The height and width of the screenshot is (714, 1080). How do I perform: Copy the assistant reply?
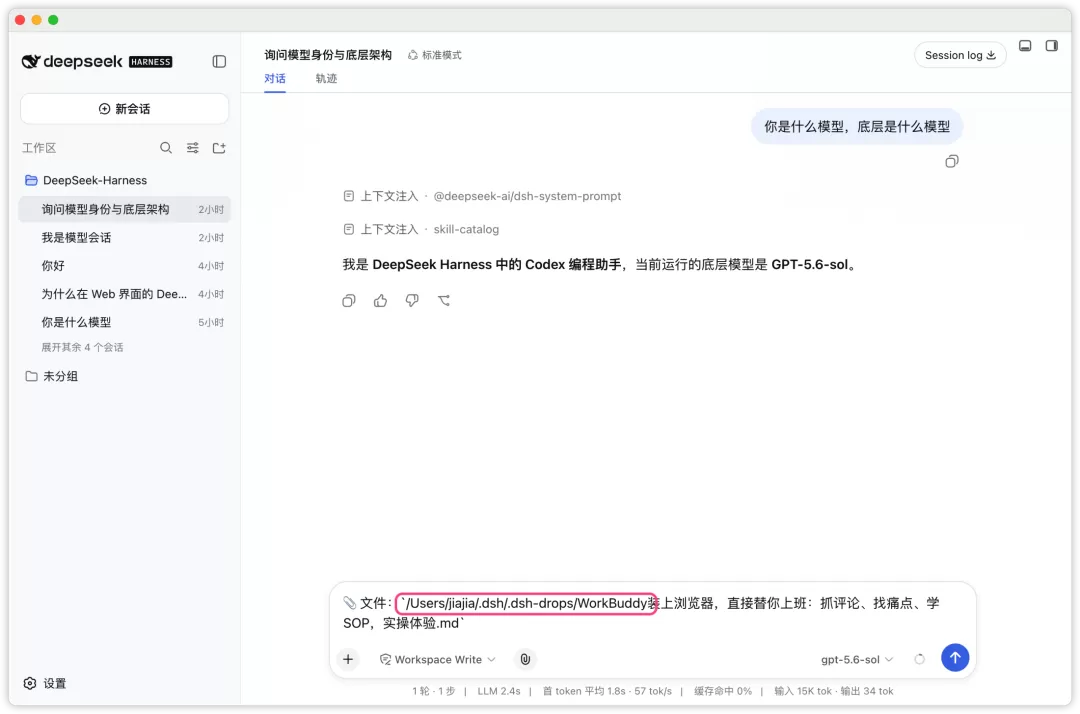coord(349,301)
